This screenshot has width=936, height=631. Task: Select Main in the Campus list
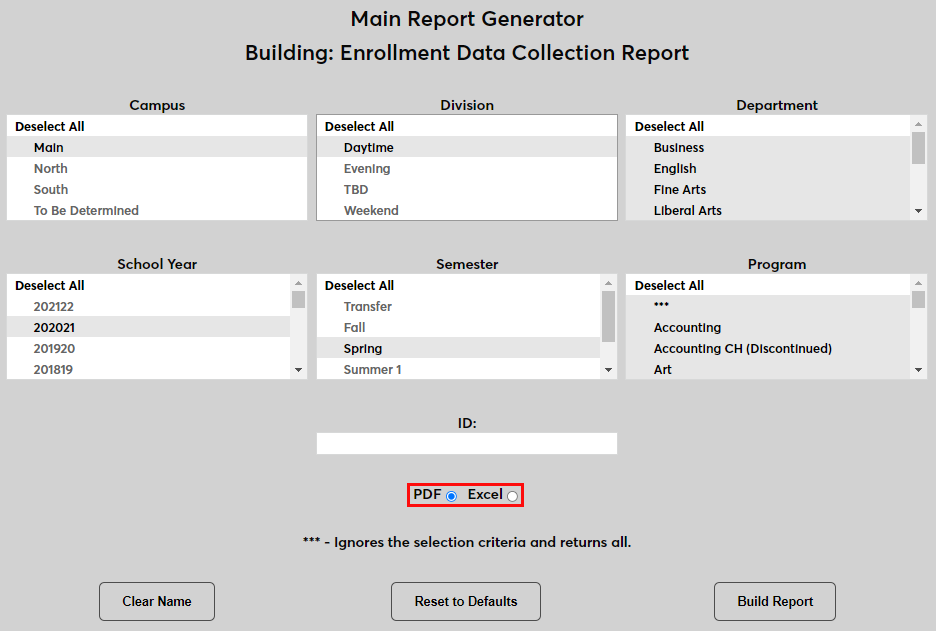[157, 147]
